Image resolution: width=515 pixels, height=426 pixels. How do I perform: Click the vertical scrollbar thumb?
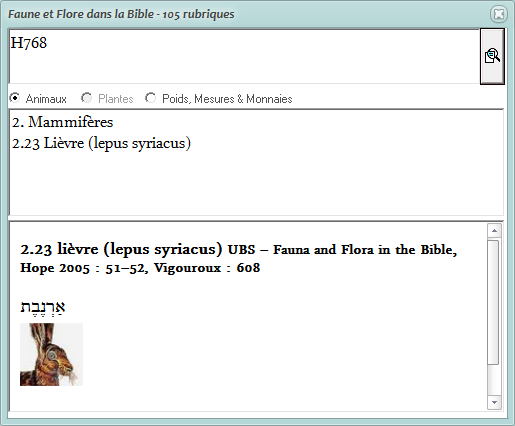[x=494, y=302]
